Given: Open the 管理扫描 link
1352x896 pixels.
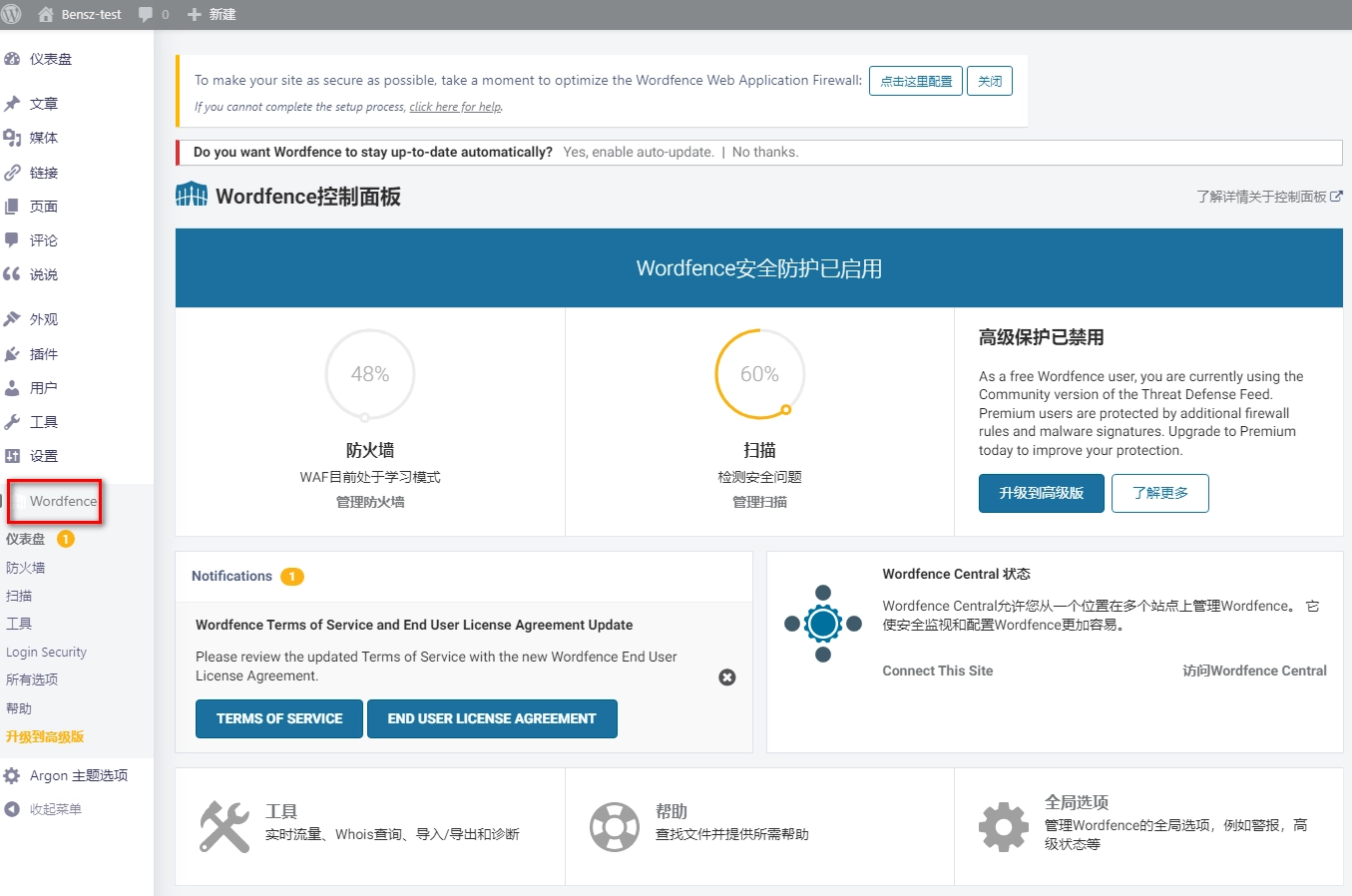Looking at the screenshot, I should point(759,502).
